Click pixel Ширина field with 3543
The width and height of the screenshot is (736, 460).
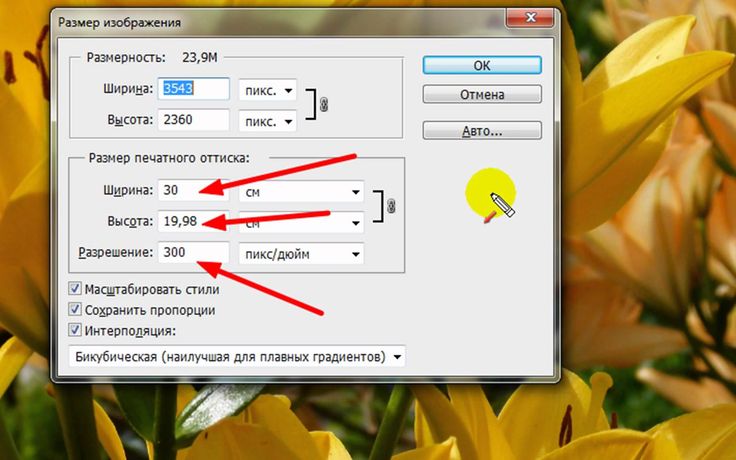[x=193, y=89]
